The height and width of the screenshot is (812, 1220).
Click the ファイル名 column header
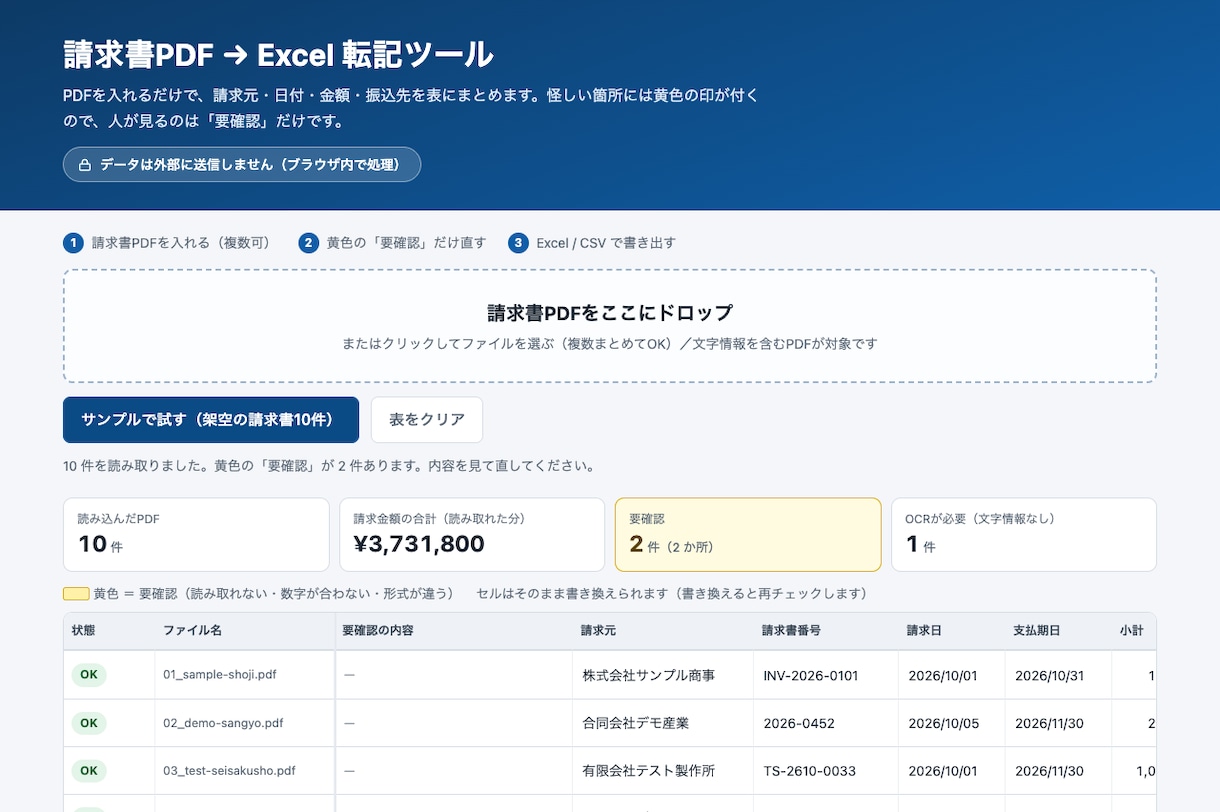point(244,631)
